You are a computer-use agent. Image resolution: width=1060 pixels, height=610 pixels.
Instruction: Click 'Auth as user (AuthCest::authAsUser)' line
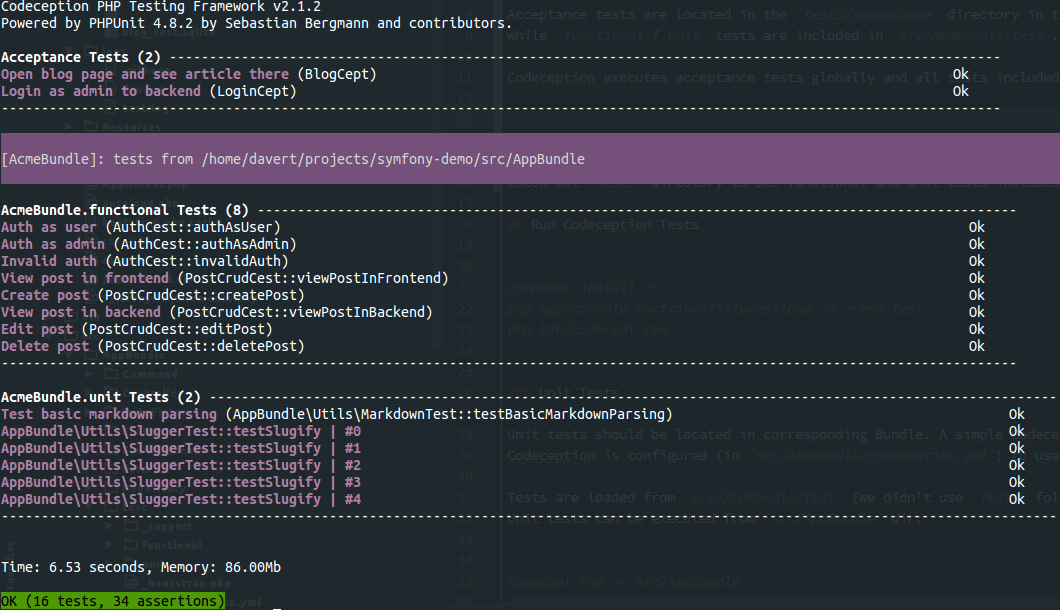pyautogui.click(x=141, y=227)
